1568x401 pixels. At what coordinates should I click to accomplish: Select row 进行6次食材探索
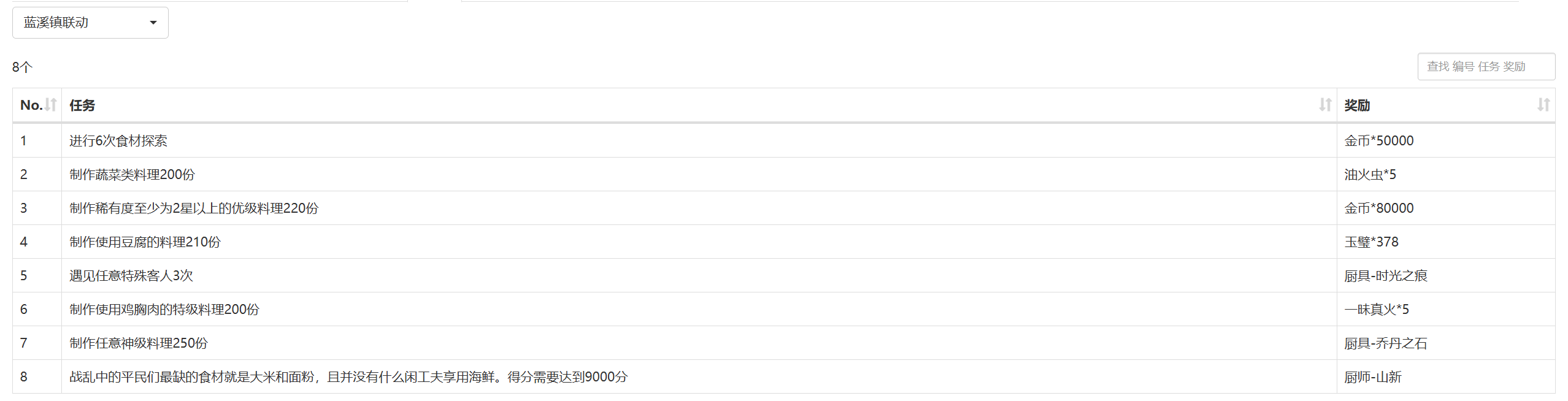coord(784,140)
